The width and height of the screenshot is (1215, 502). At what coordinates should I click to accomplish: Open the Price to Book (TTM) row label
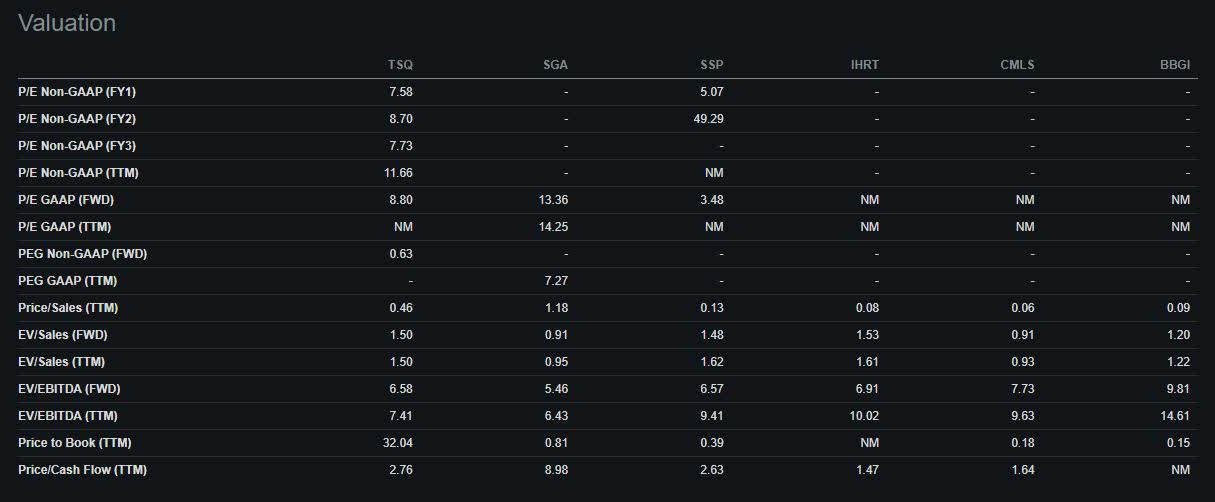click(74, 443)
